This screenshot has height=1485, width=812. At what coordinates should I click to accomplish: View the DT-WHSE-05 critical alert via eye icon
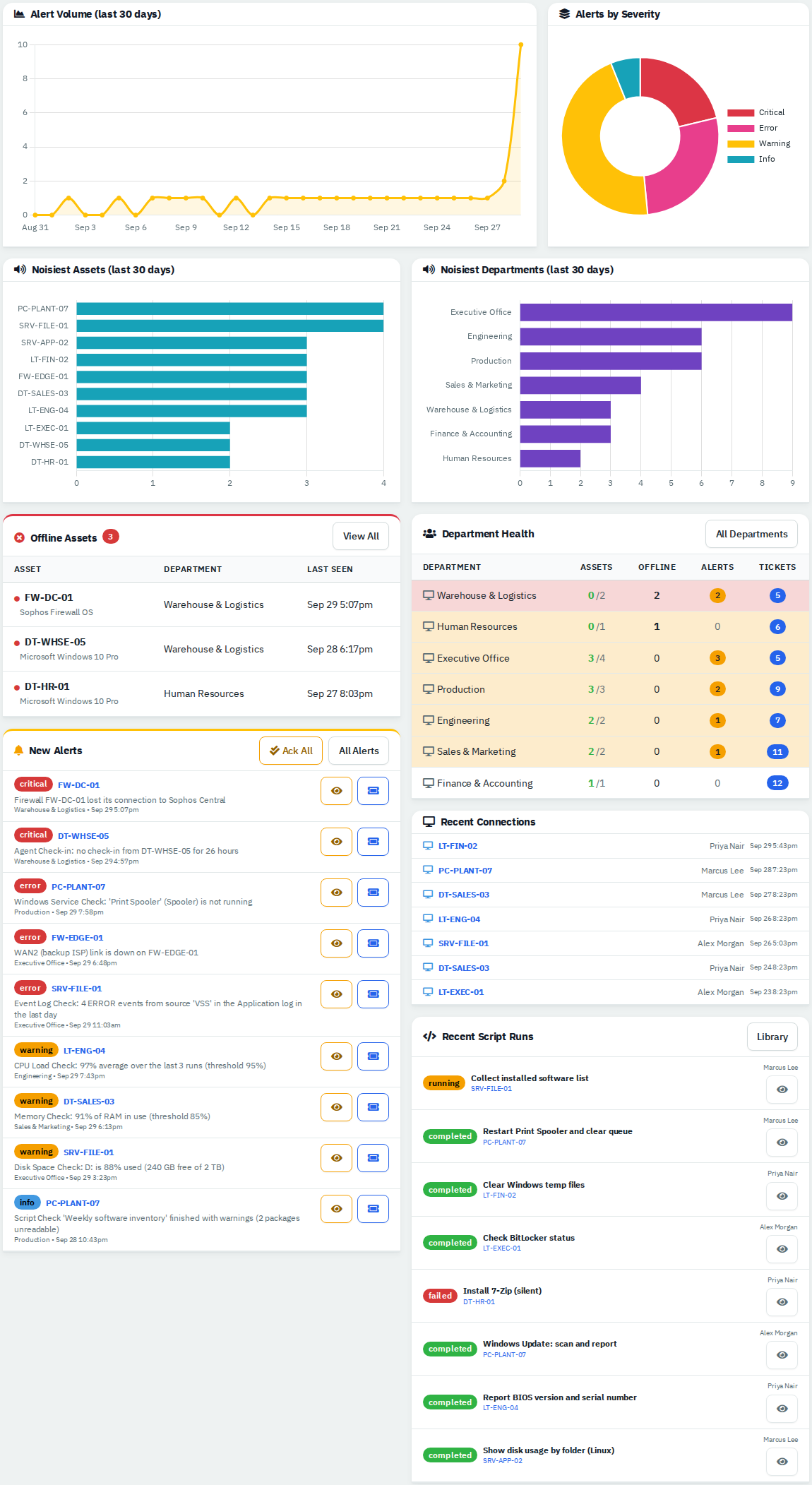click(x=336, y=842)
